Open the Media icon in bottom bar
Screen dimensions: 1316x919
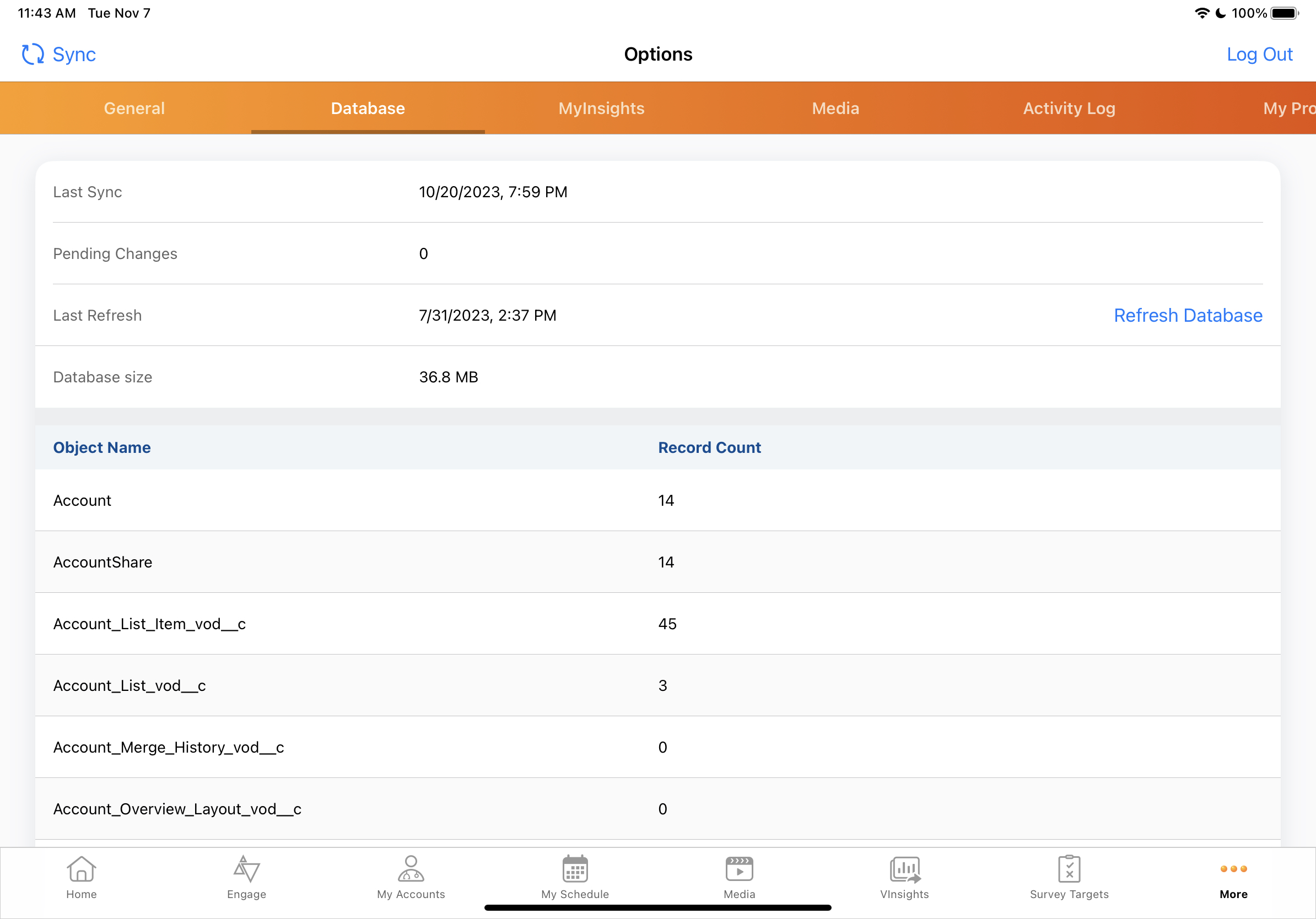[x=739, y=869]
